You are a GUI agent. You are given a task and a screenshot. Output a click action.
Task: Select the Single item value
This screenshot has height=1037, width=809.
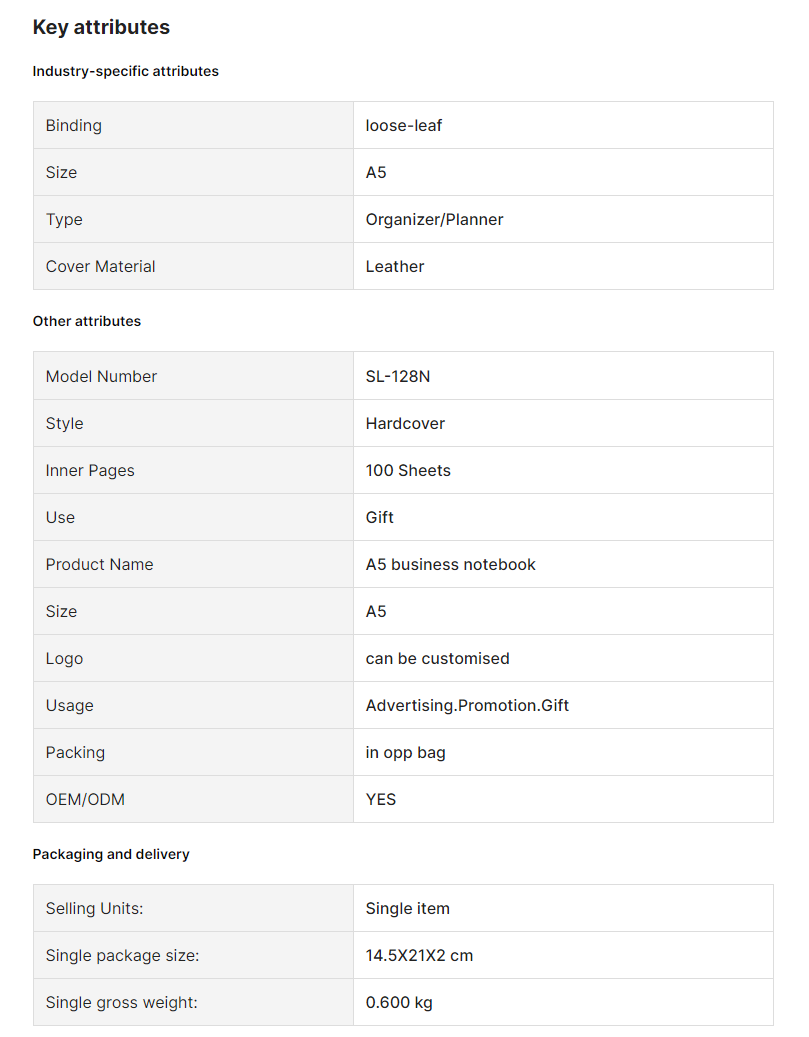point(407,908)
